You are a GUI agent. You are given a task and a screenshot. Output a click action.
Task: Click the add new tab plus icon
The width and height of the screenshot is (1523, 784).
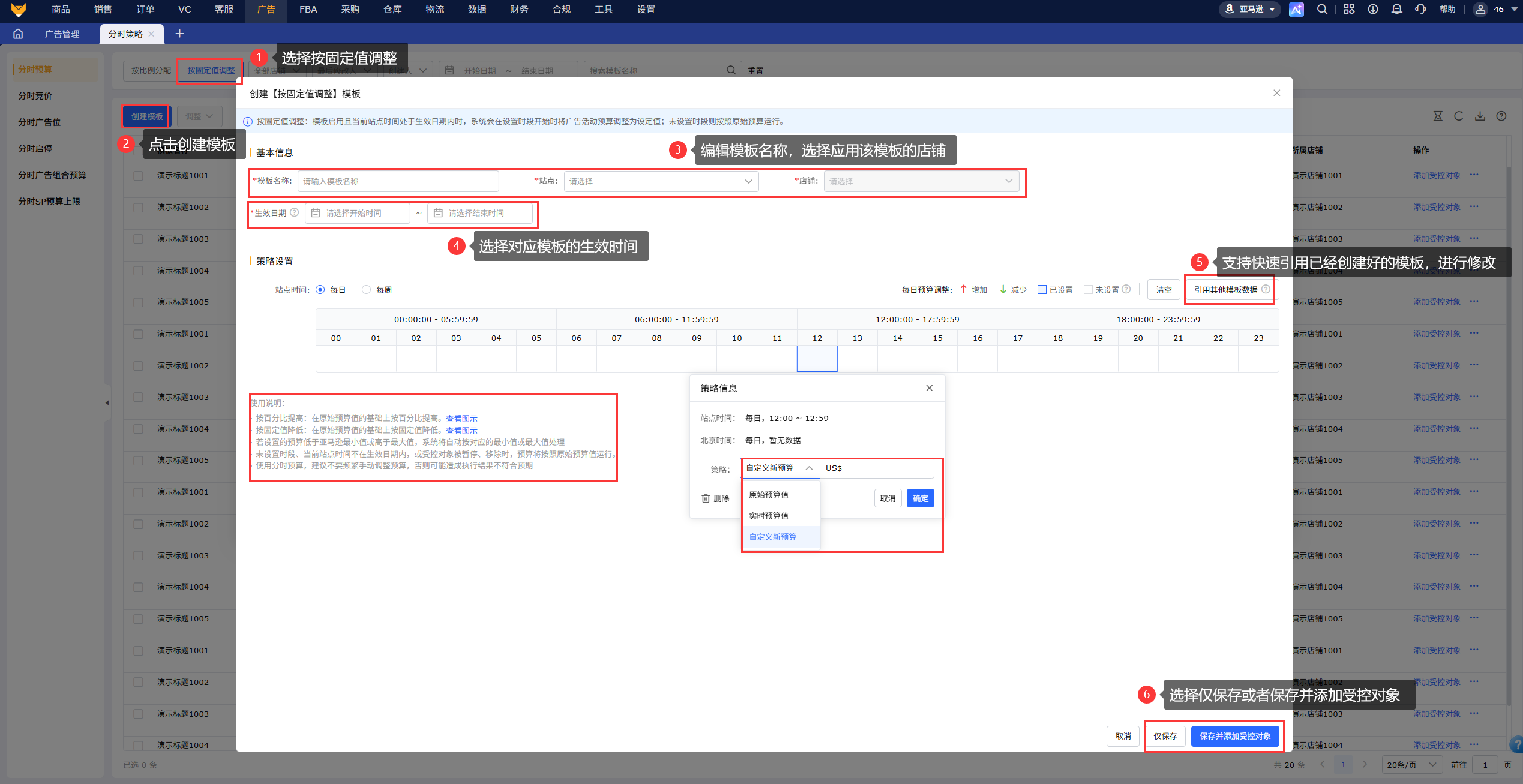point(179,34)
